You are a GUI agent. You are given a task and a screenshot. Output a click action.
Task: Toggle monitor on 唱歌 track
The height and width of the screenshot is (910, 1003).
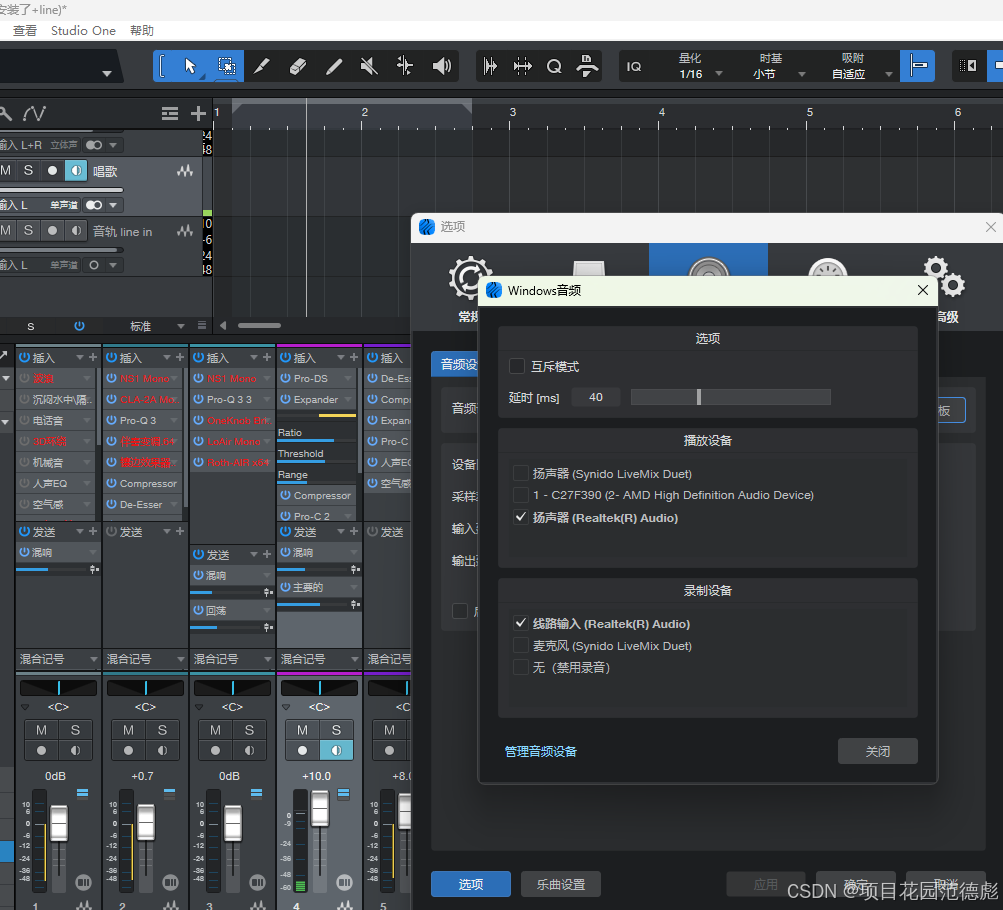pyautogui.click(x=75, y=171)
